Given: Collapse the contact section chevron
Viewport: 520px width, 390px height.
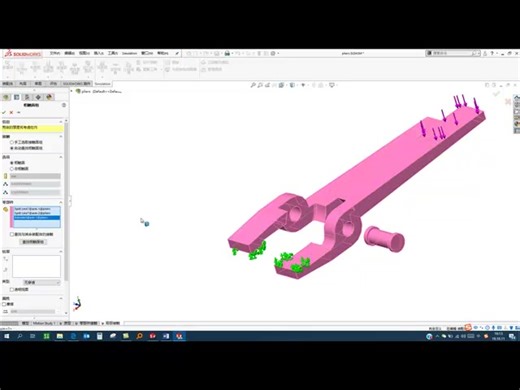Looking at the screenshot, I should tap(61, 136).
